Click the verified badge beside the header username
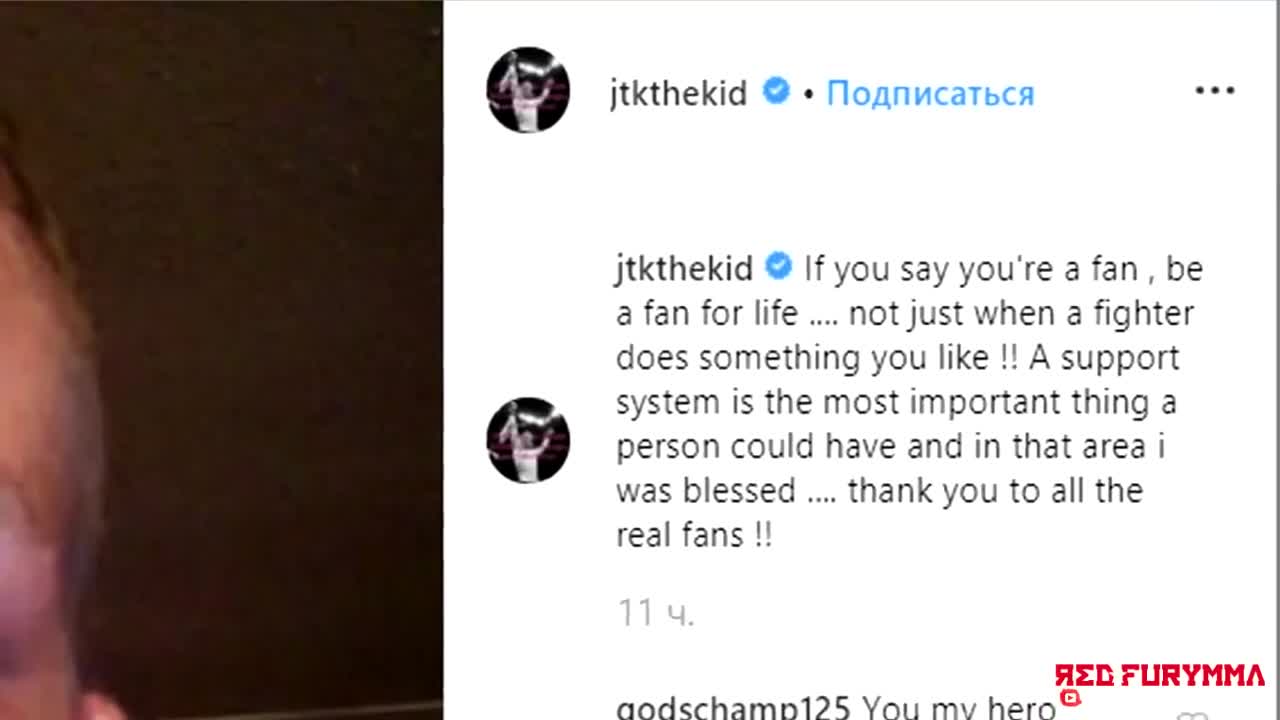1280x720 pixels. (x=776, y=92)
